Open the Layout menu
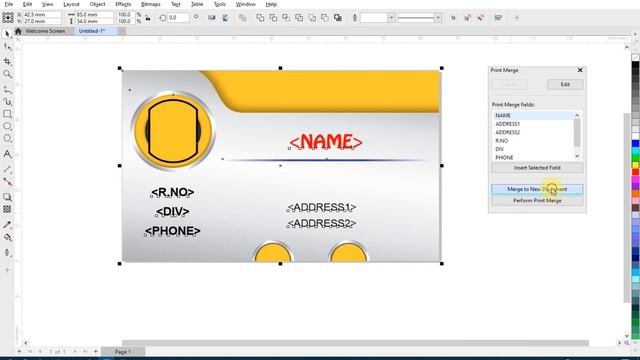640x360 pixels. point(71,4)
